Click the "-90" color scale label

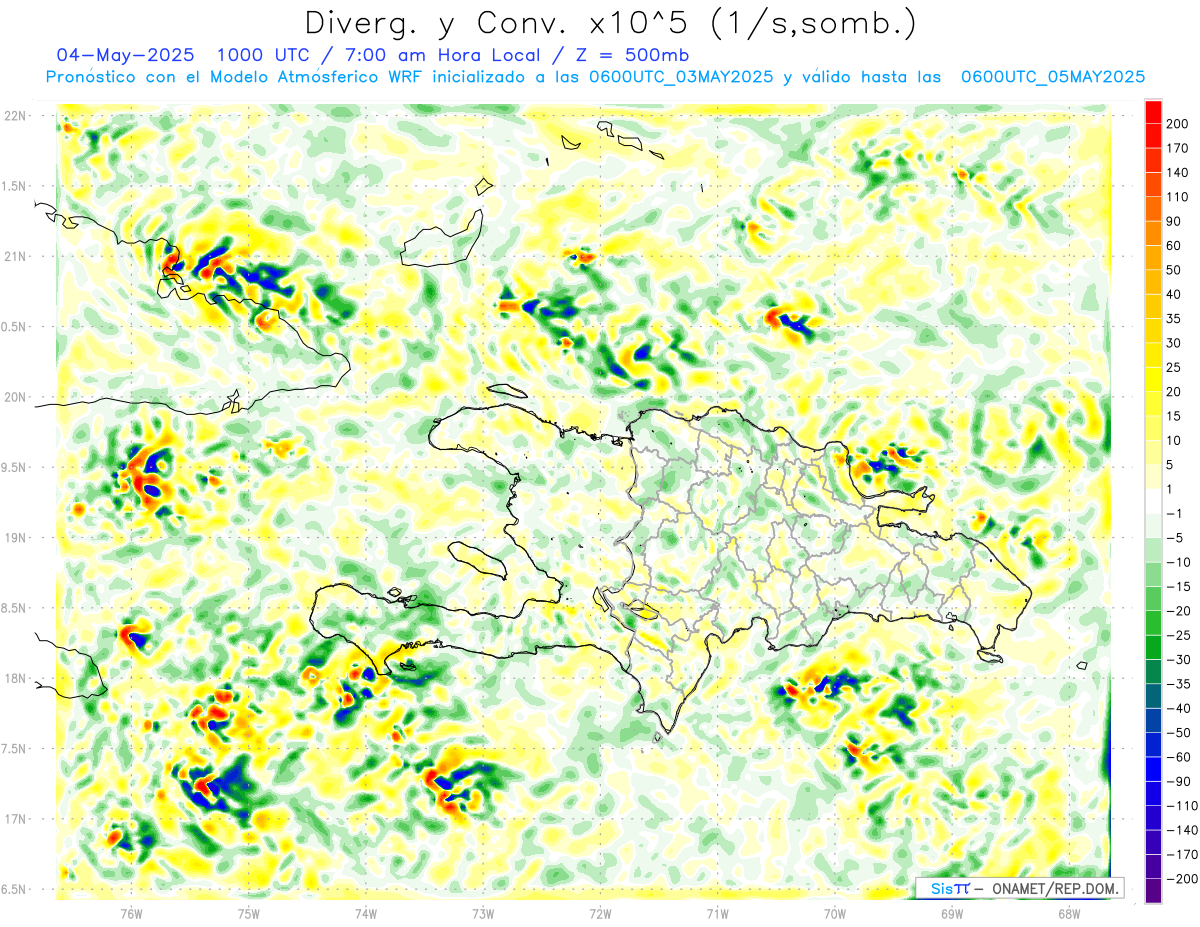tap(1180, 782)
